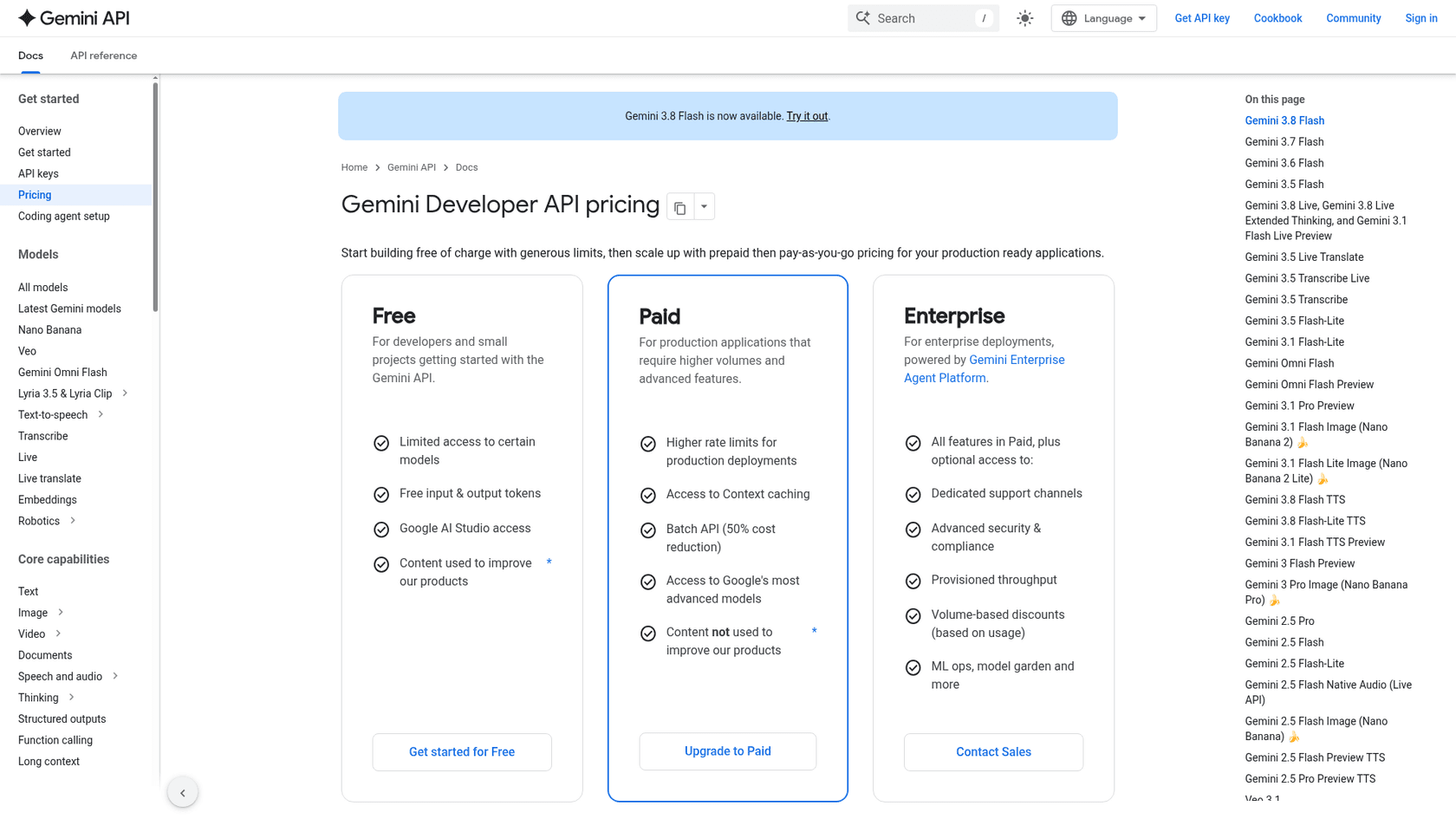
Task: Open Coding agent setup in sidebar
Action: pyautogui.click(x=64, y=217)
